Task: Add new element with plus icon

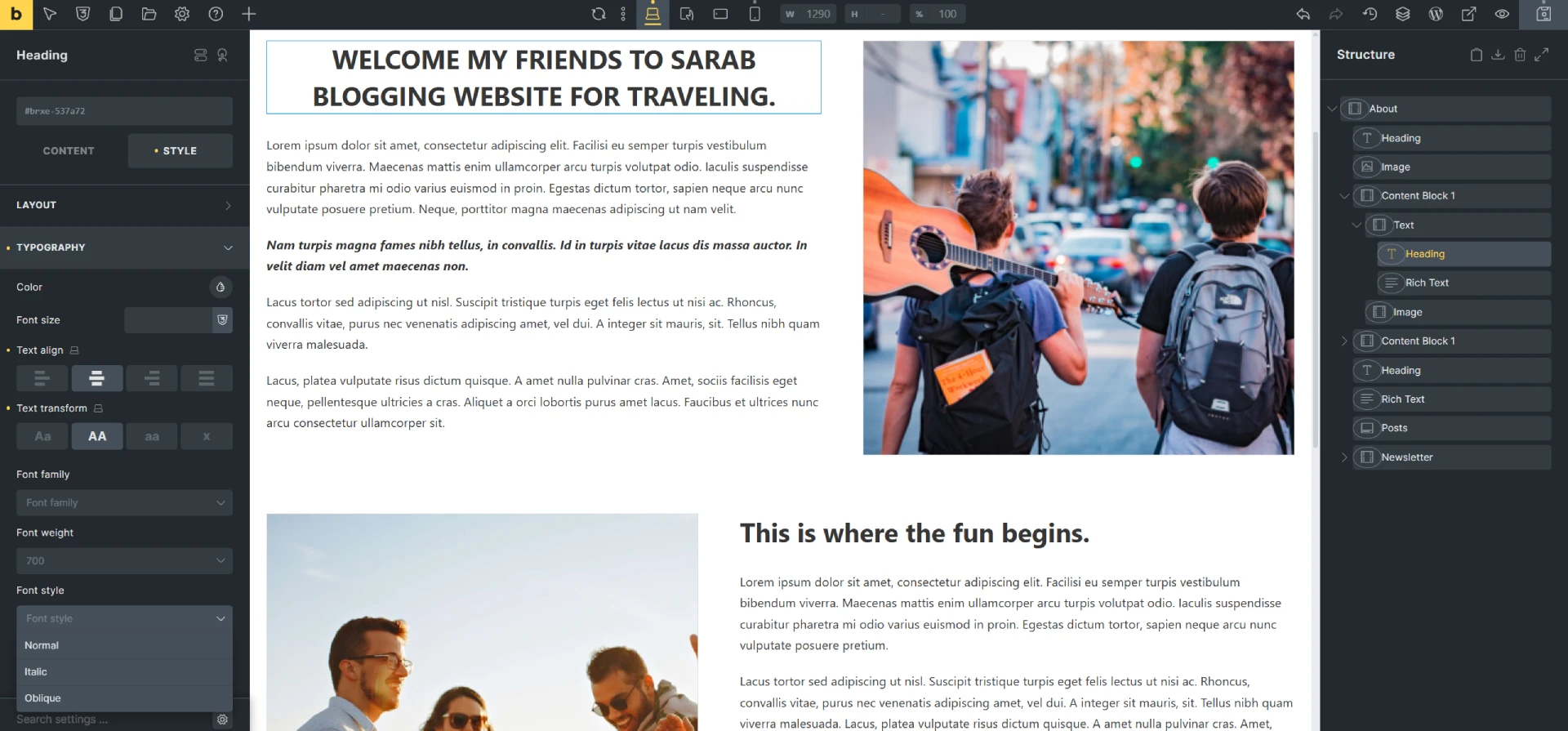Action: [249, 14]
